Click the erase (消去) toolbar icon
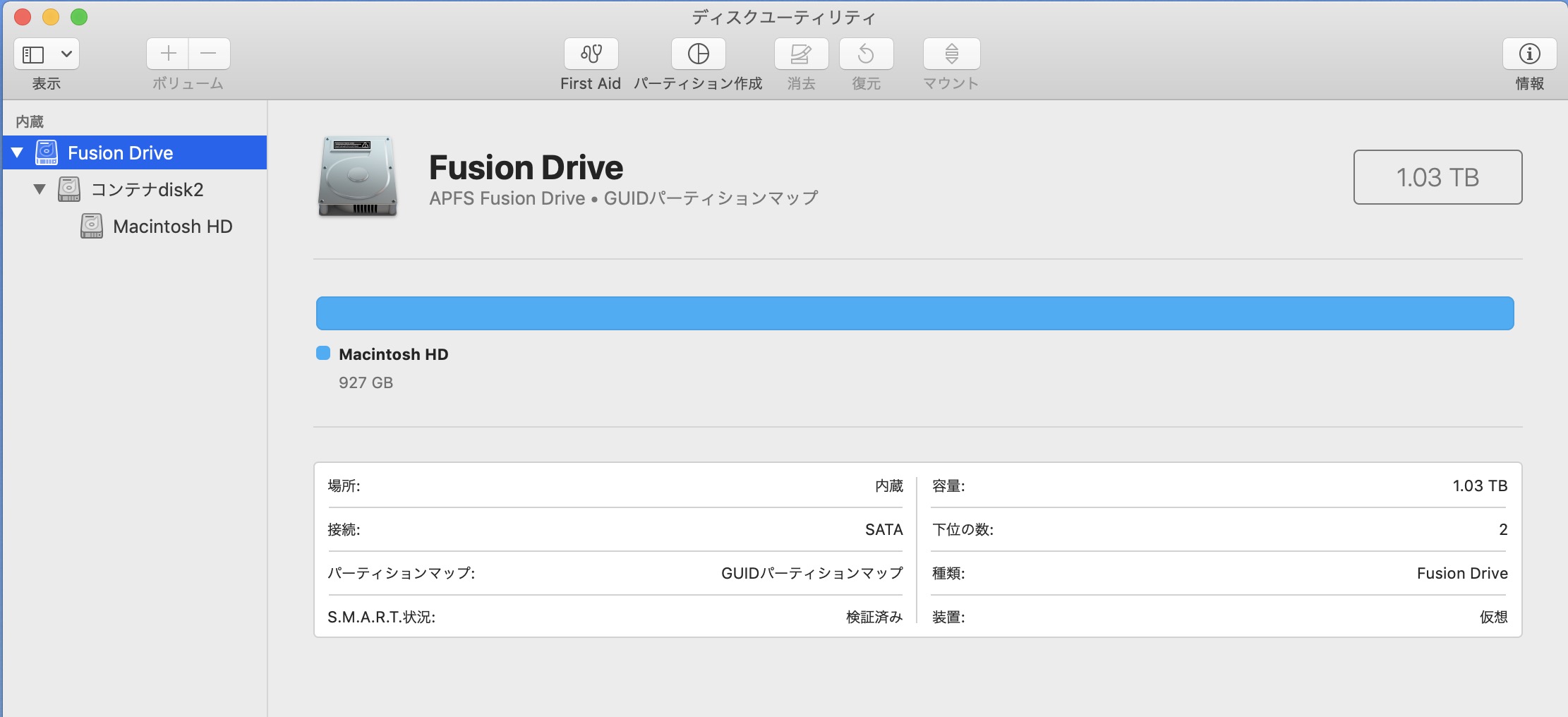 [801, 54]
